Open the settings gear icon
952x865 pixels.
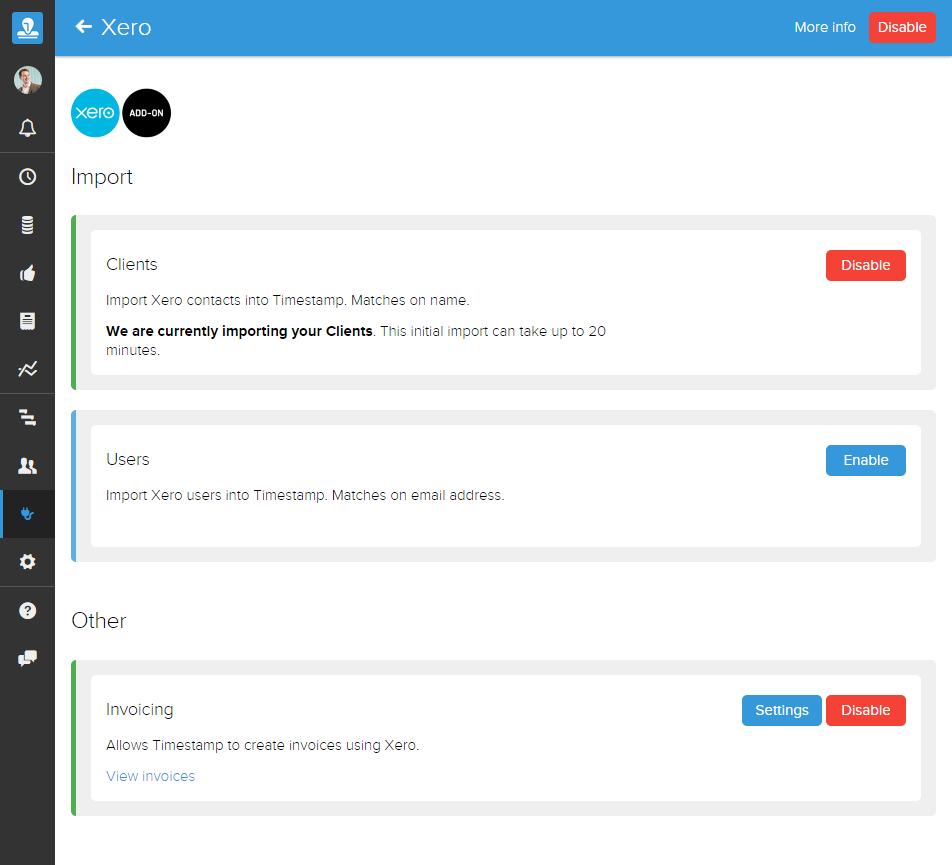(27, 561)
